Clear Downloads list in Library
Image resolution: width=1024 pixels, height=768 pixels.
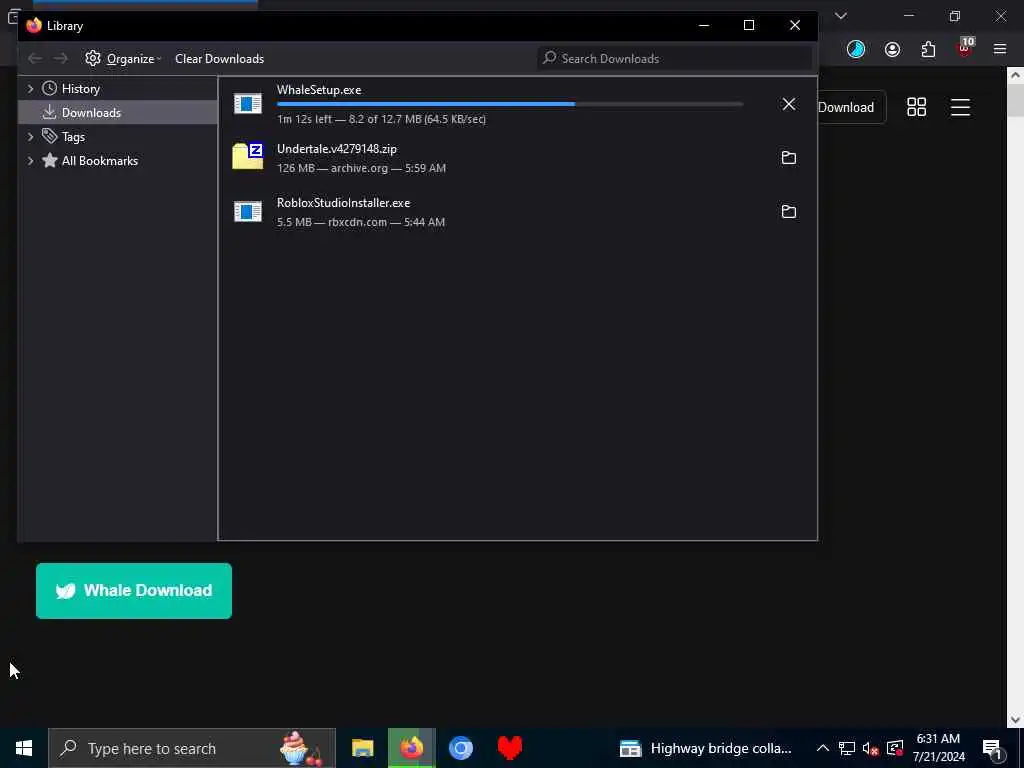(x=219, y=59)
